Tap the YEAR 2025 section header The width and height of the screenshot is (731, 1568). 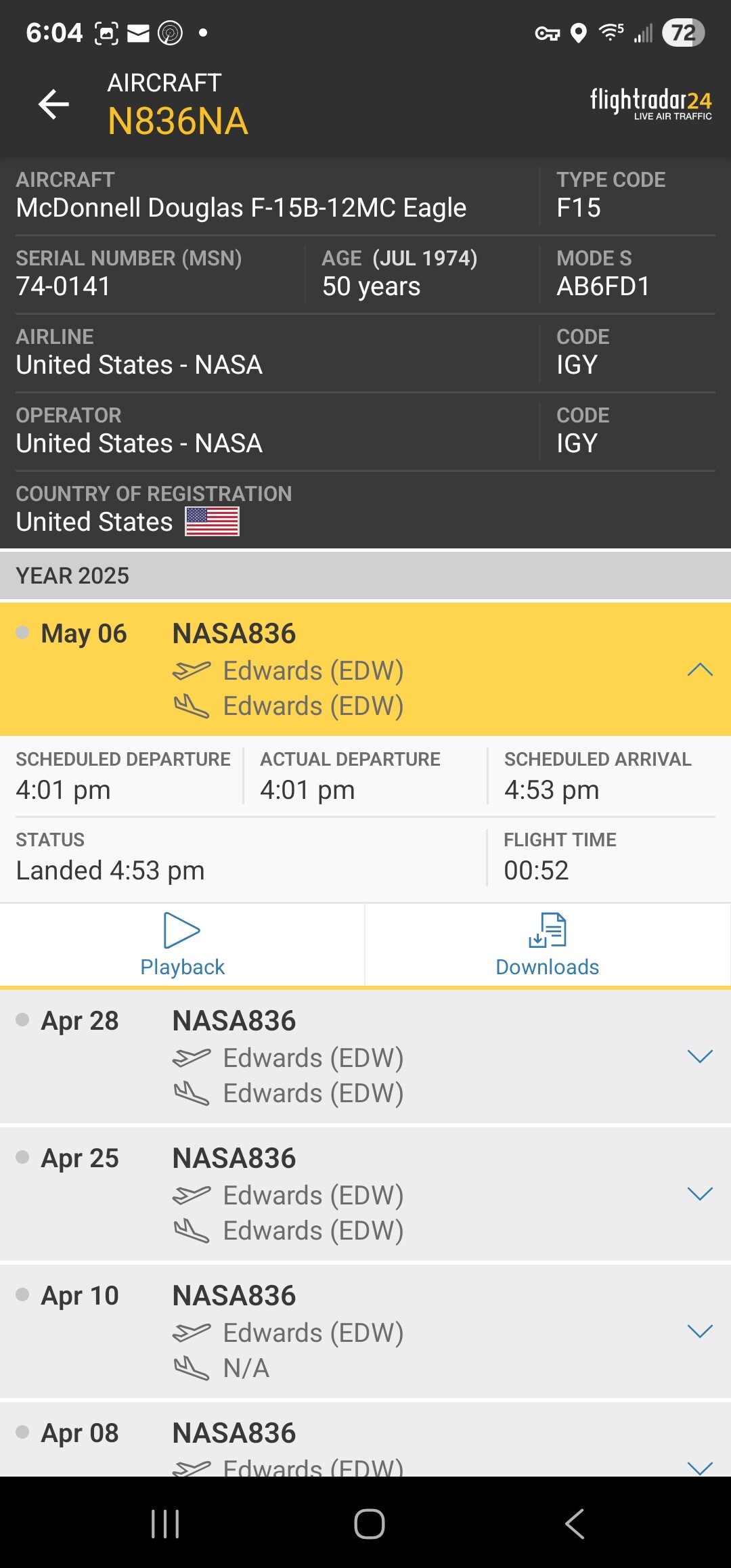pyautogui.click(x=365, y=575)
